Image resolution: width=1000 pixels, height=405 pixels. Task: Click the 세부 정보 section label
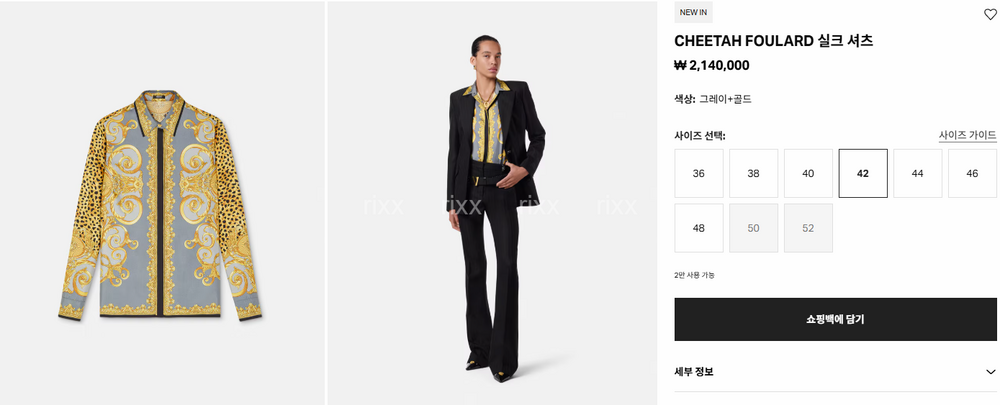point(694,372)
